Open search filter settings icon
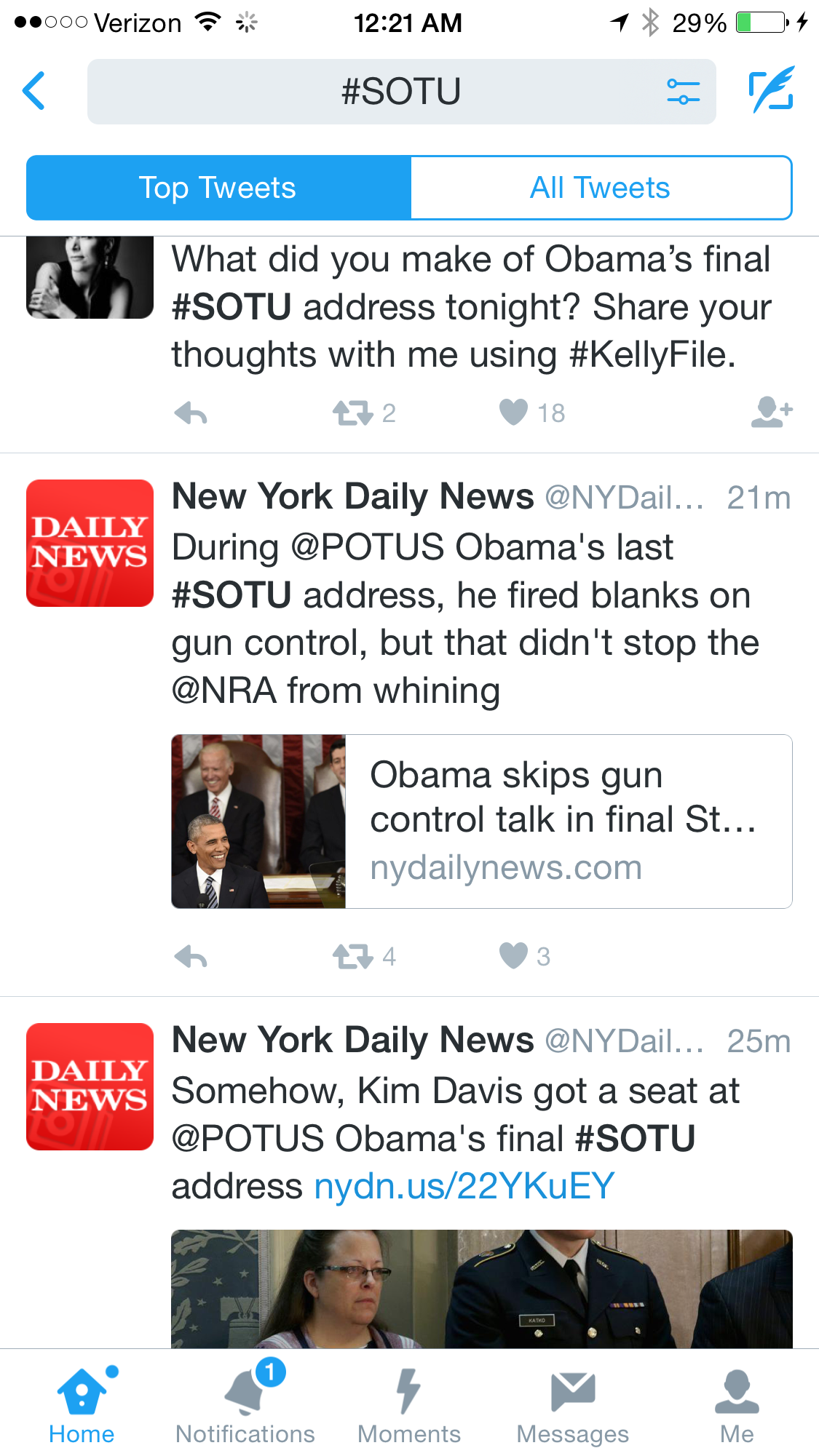 tap(683, 92)
